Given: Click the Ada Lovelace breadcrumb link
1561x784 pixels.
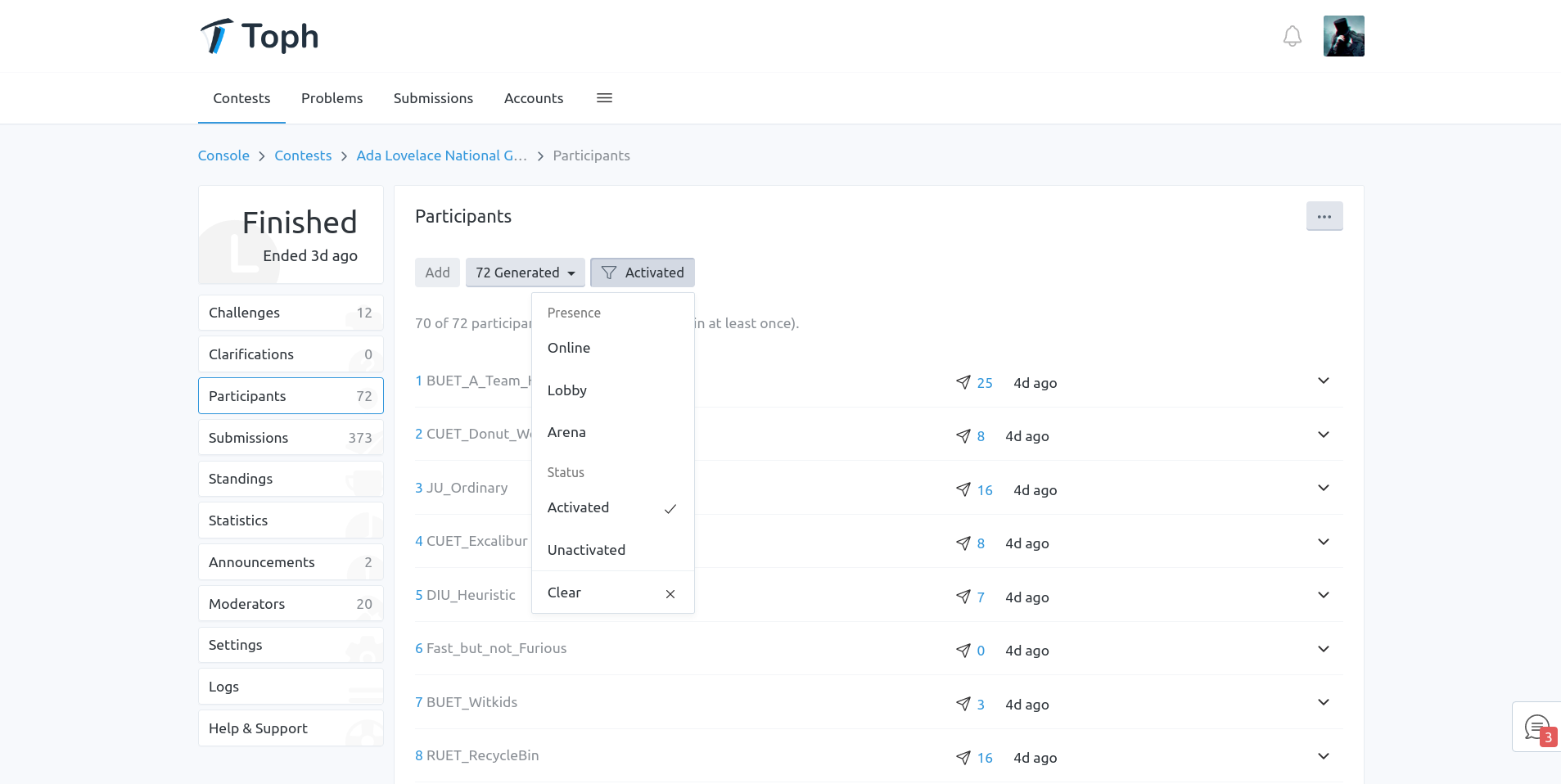Looking at the screenshot, I should coord(440,155).
